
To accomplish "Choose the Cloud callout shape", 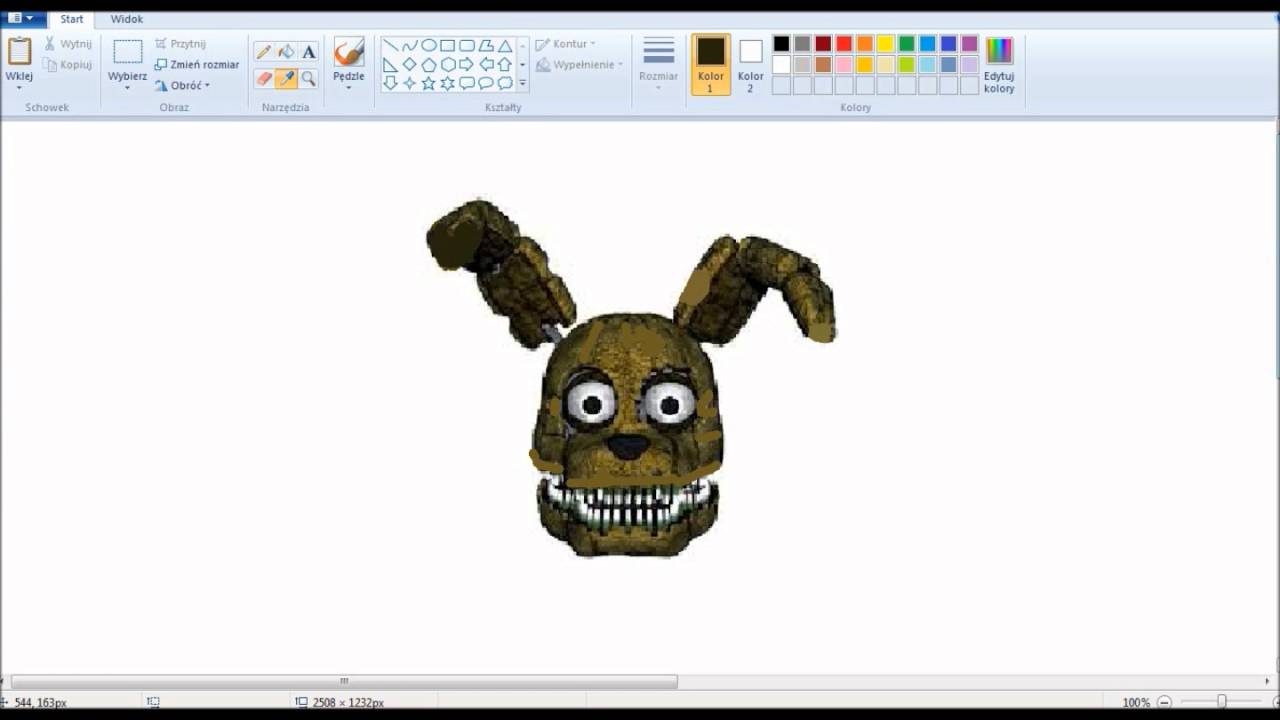I will (x=505, y=84).
